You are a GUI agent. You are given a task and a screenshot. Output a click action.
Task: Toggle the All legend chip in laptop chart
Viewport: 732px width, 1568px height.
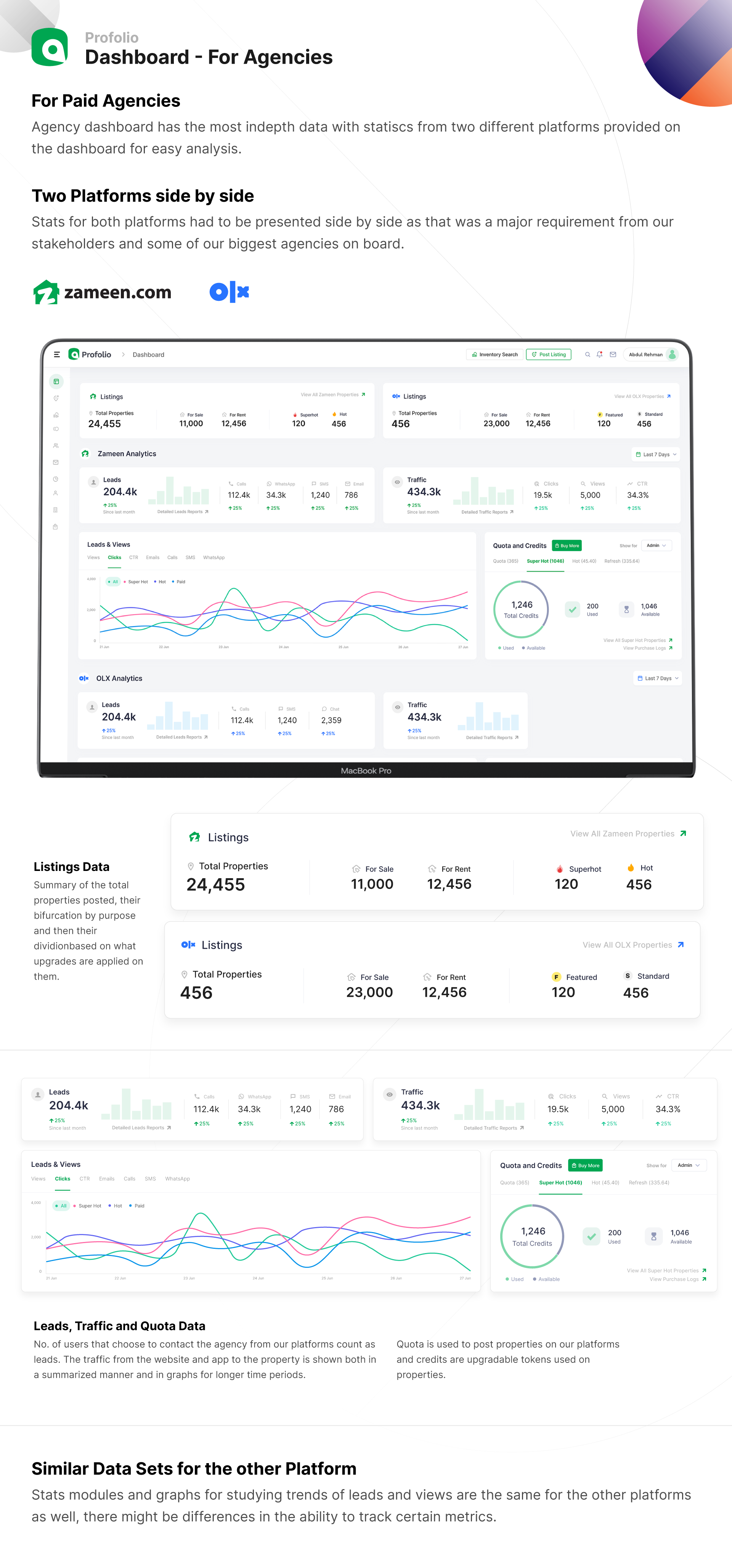point(113,581)
